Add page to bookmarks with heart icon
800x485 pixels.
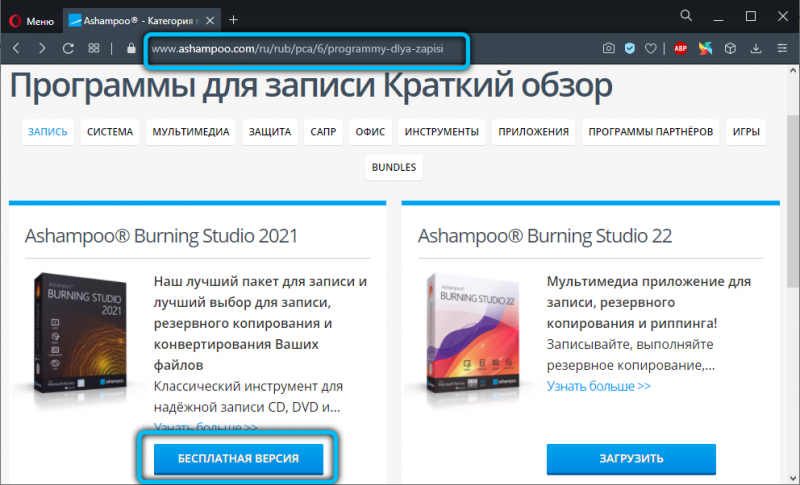[x=651, y=48]
